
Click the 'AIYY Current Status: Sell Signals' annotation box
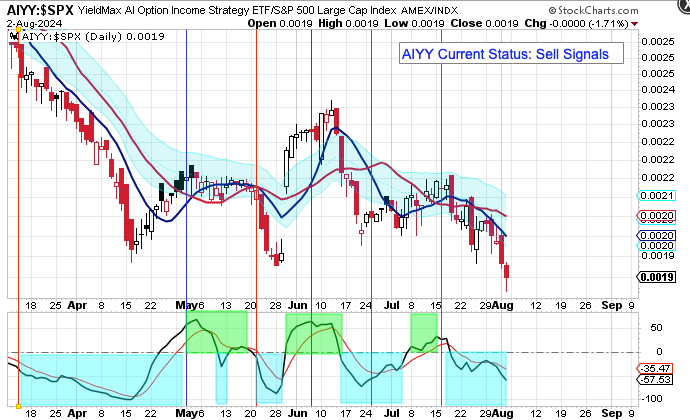[504, 54]
